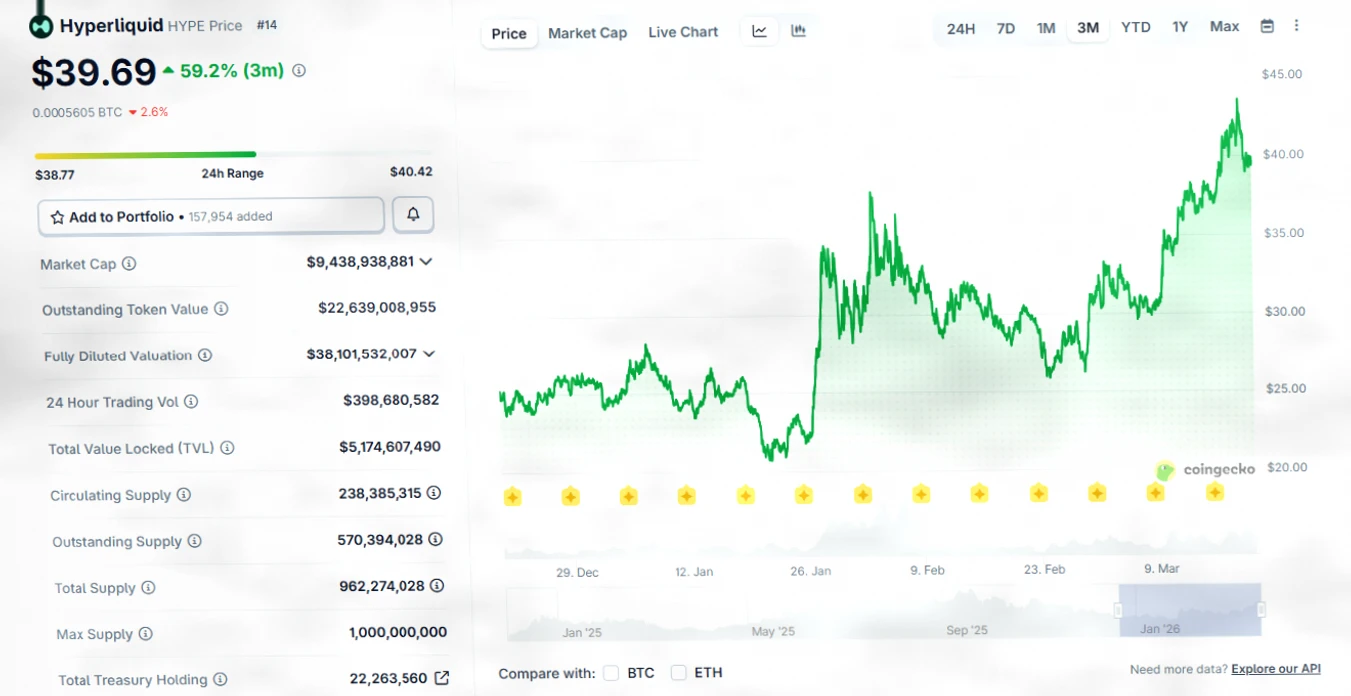Click the 24h Range progress bar
1351x696 pixels.
(x=234, y=155)
